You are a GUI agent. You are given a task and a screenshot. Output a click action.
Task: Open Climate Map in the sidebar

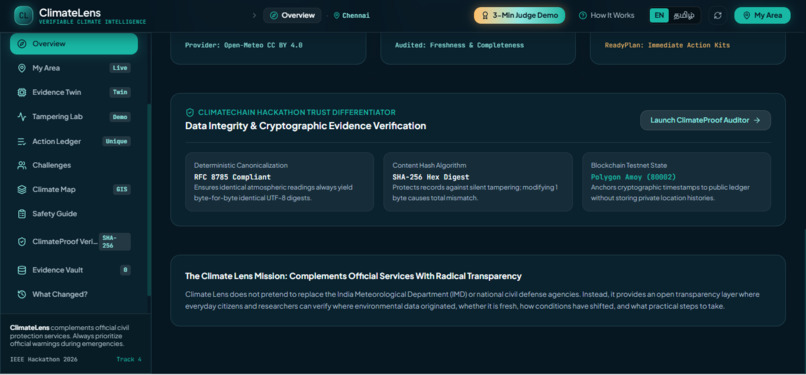coord(74,190)
